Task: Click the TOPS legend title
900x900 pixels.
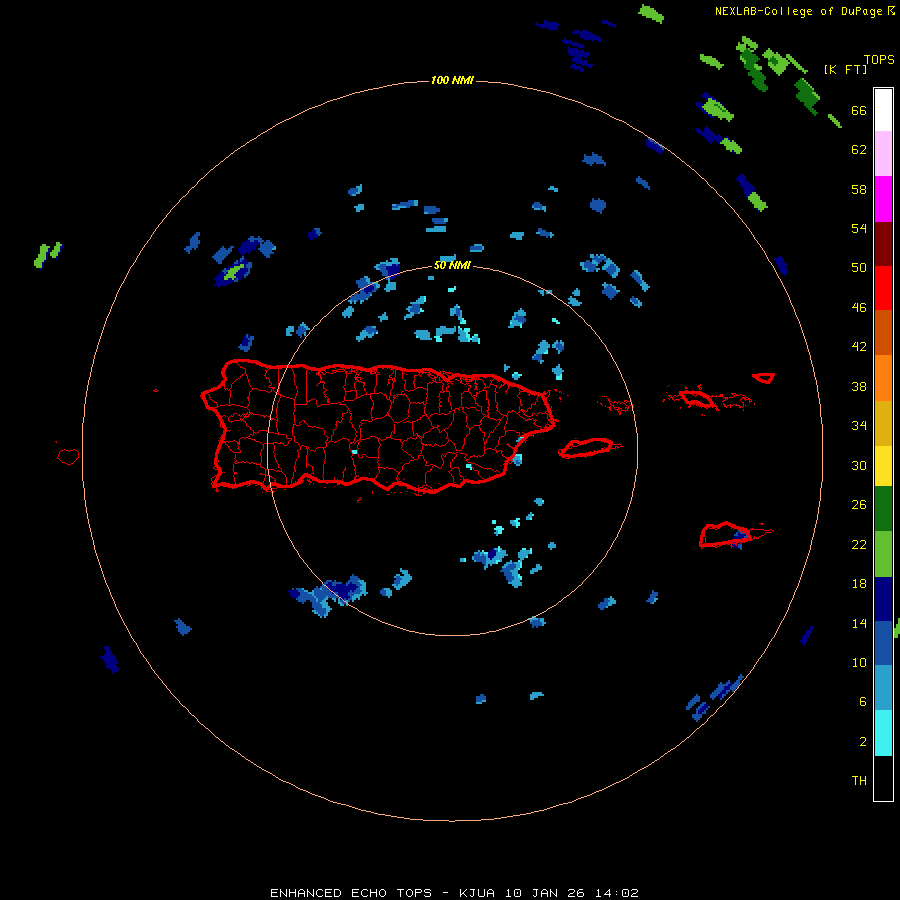Action: click(879, 59)
